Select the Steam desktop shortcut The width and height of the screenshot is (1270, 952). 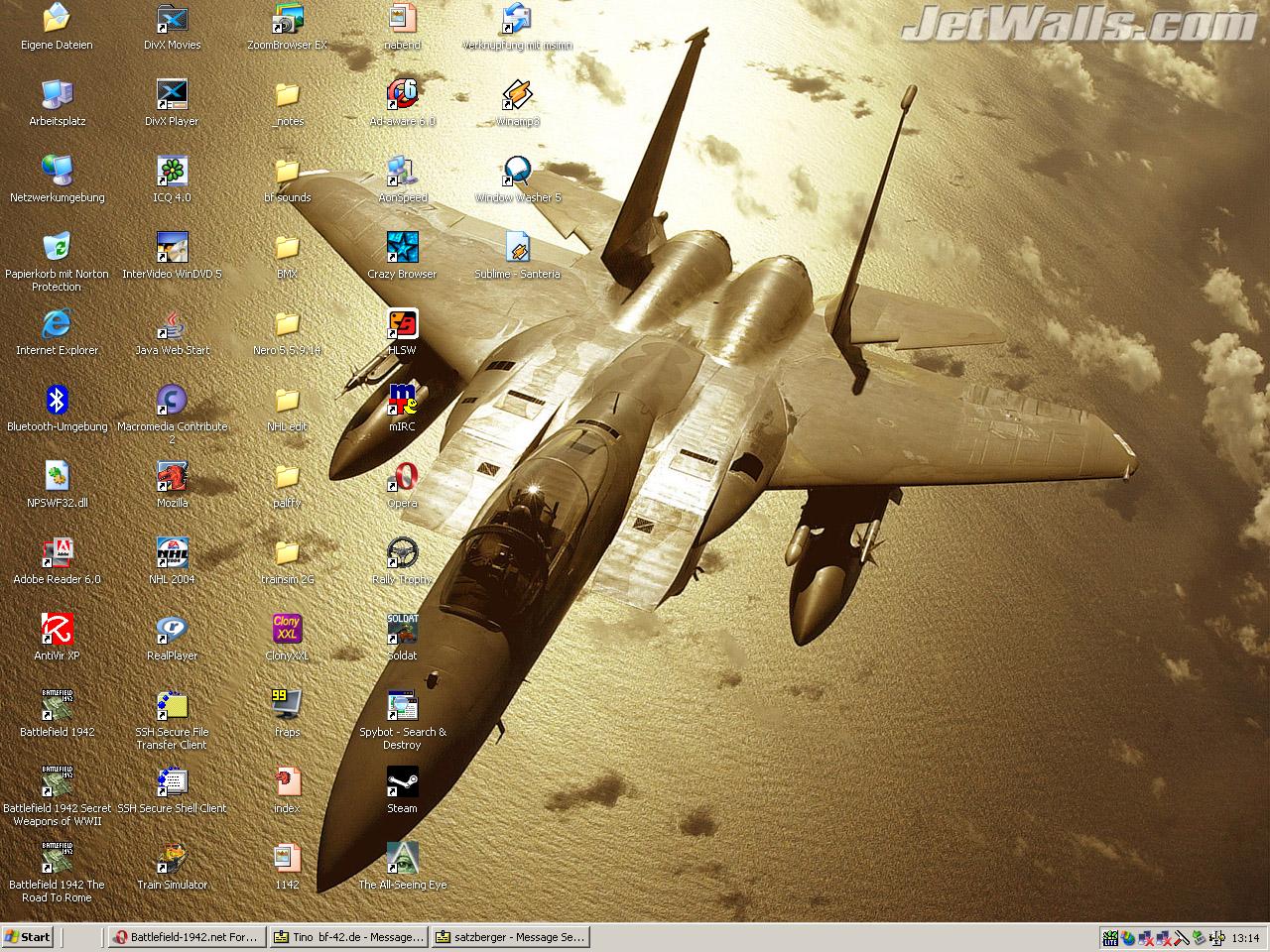[402, 782]
